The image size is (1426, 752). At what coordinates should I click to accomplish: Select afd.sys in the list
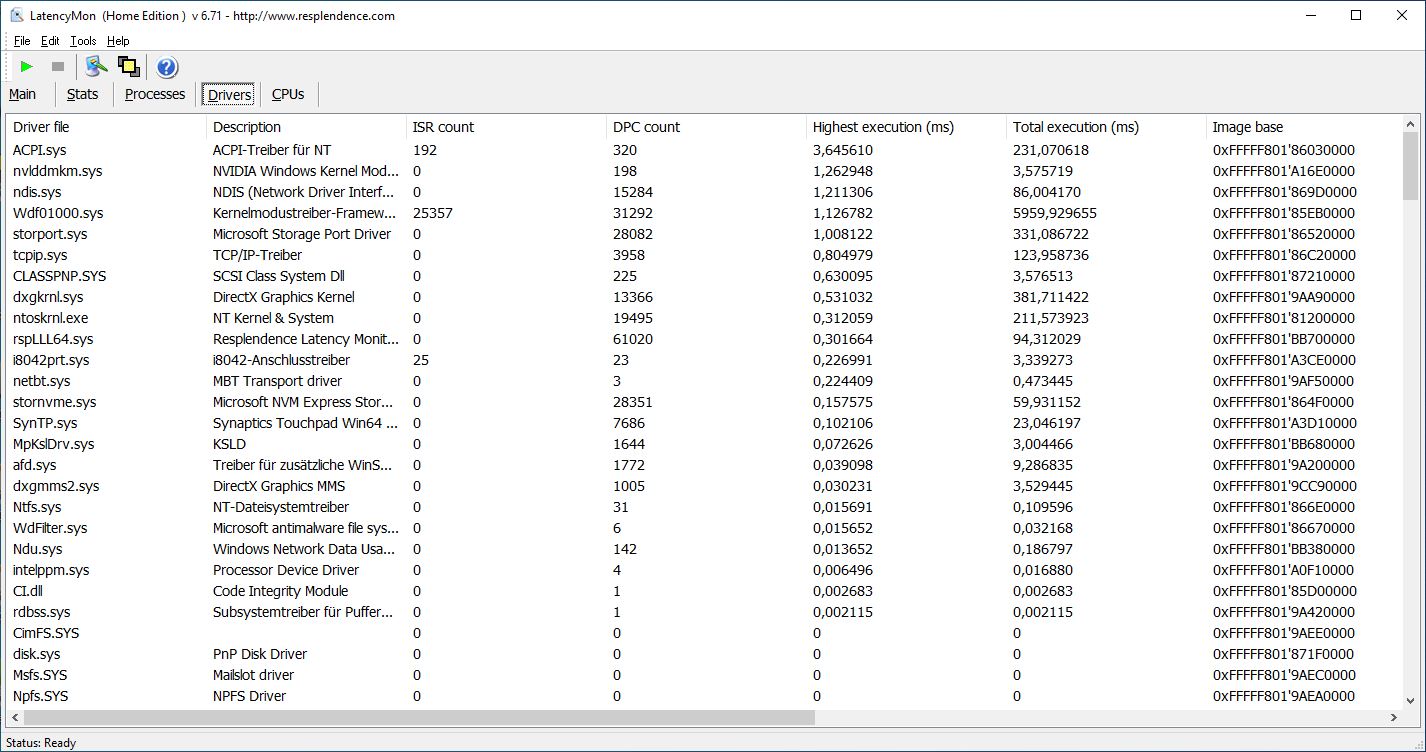click(704, 465)
